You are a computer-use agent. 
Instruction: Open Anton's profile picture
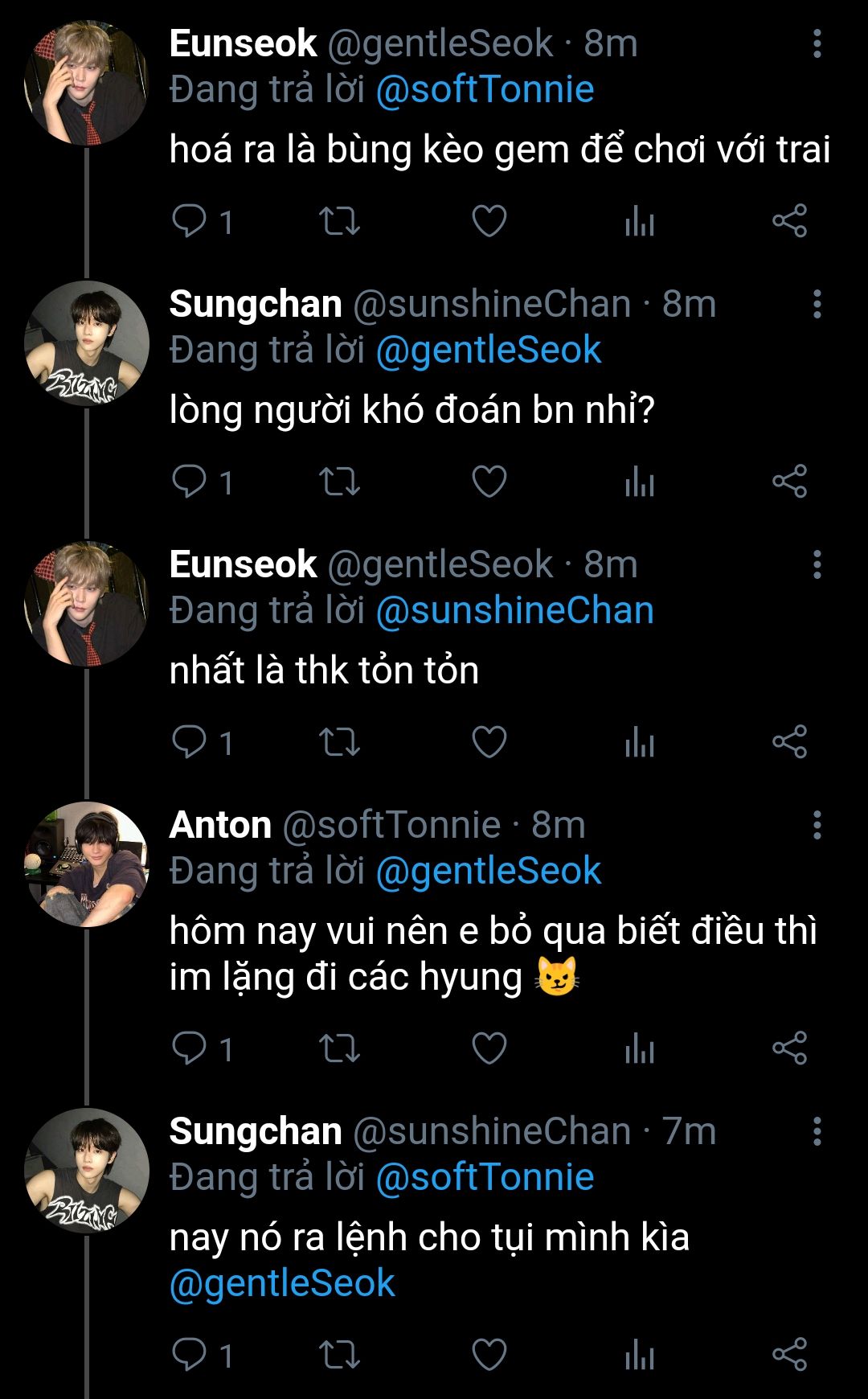87,864
